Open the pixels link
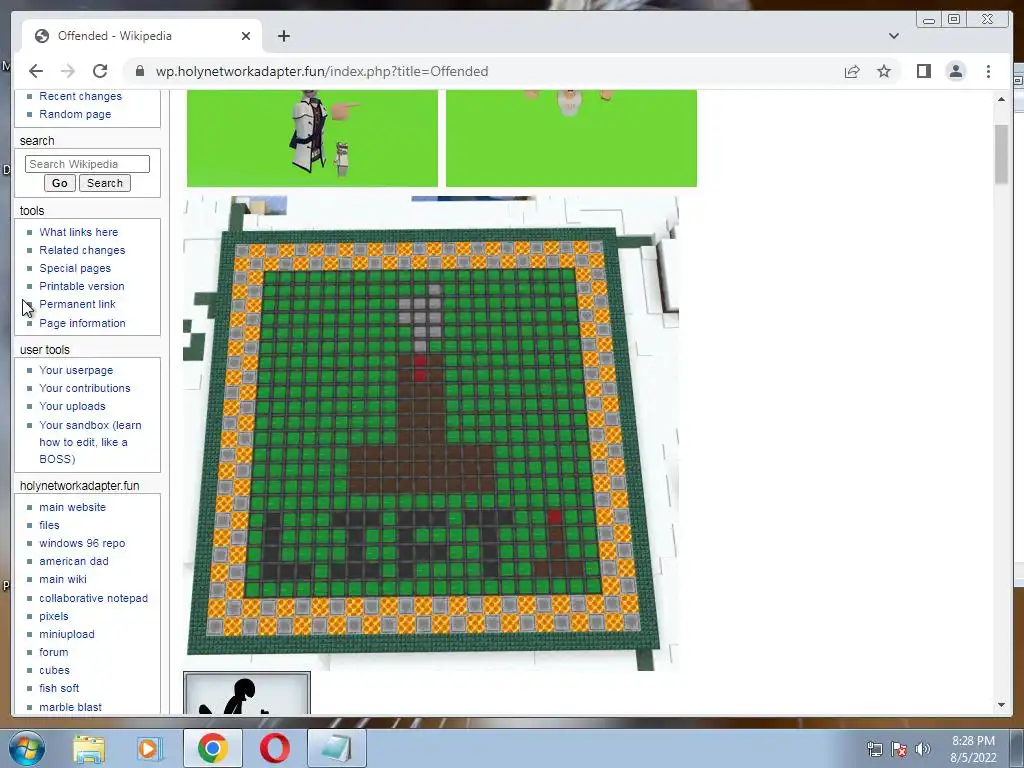The height and width of the screenshot is (768, 1024). (x=54, y=616)
